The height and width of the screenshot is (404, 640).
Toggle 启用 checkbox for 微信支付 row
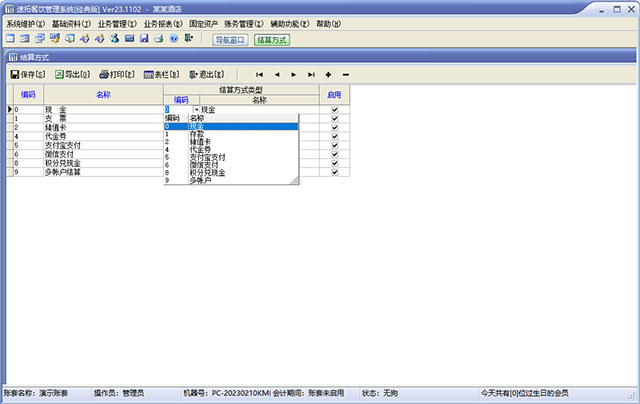(x=334, y=154)
